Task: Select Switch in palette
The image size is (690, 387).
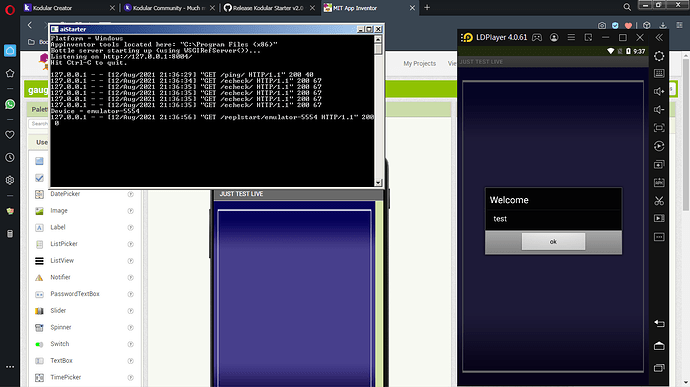Action: [59, 344]
